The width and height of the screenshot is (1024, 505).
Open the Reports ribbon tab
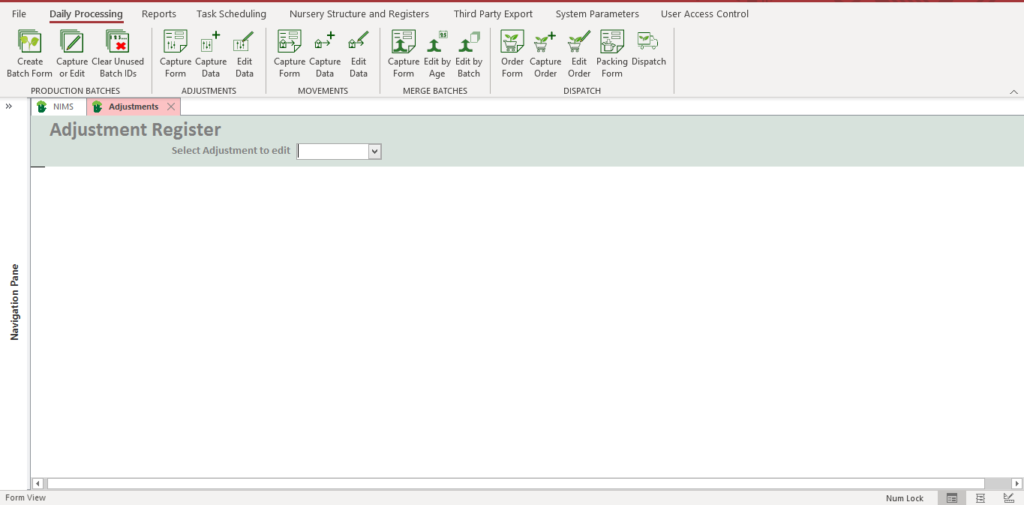pos(159,14)
